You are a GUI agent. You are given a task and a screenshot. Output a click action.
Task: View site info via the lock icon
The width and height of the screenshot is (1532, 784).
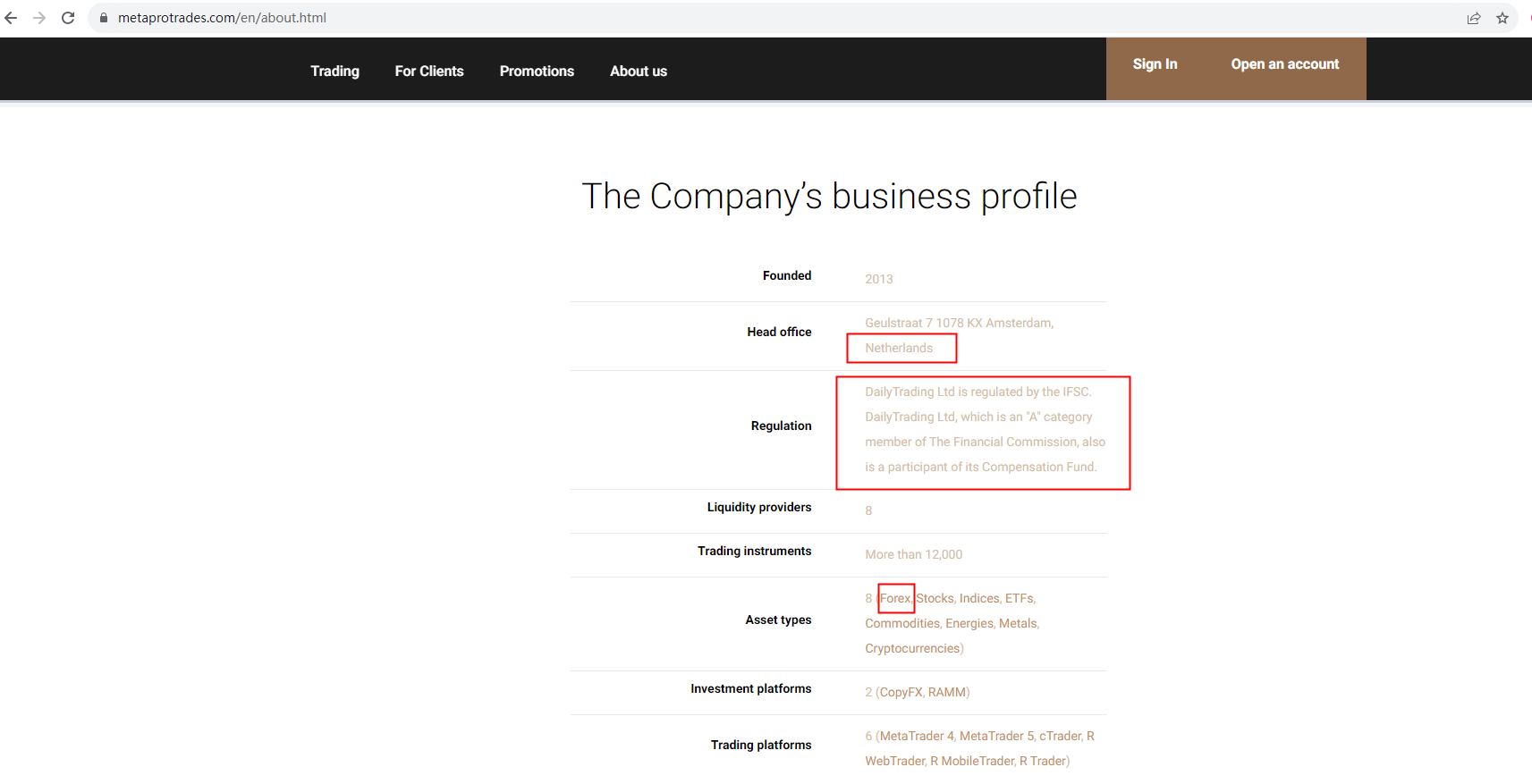pos(104,18)
